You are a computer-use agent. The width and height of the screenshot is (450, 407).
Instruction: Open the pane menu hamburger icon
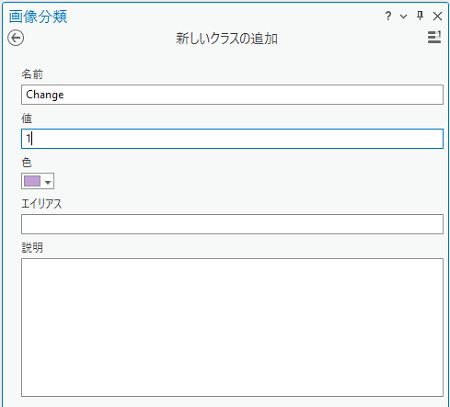434,37
